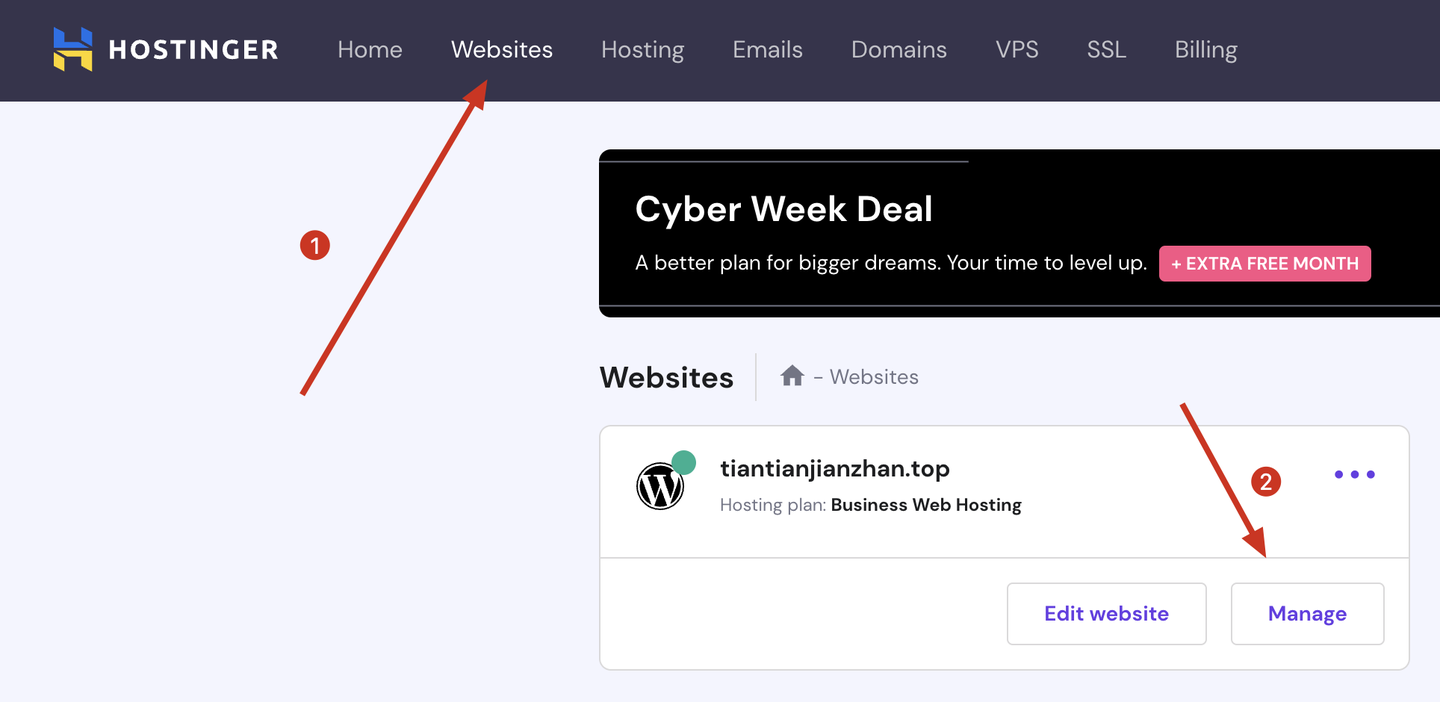Go to the VPS menu item
This screenshot has width=1440, height=702.
pyautogui.click(x=1017, y=50)
